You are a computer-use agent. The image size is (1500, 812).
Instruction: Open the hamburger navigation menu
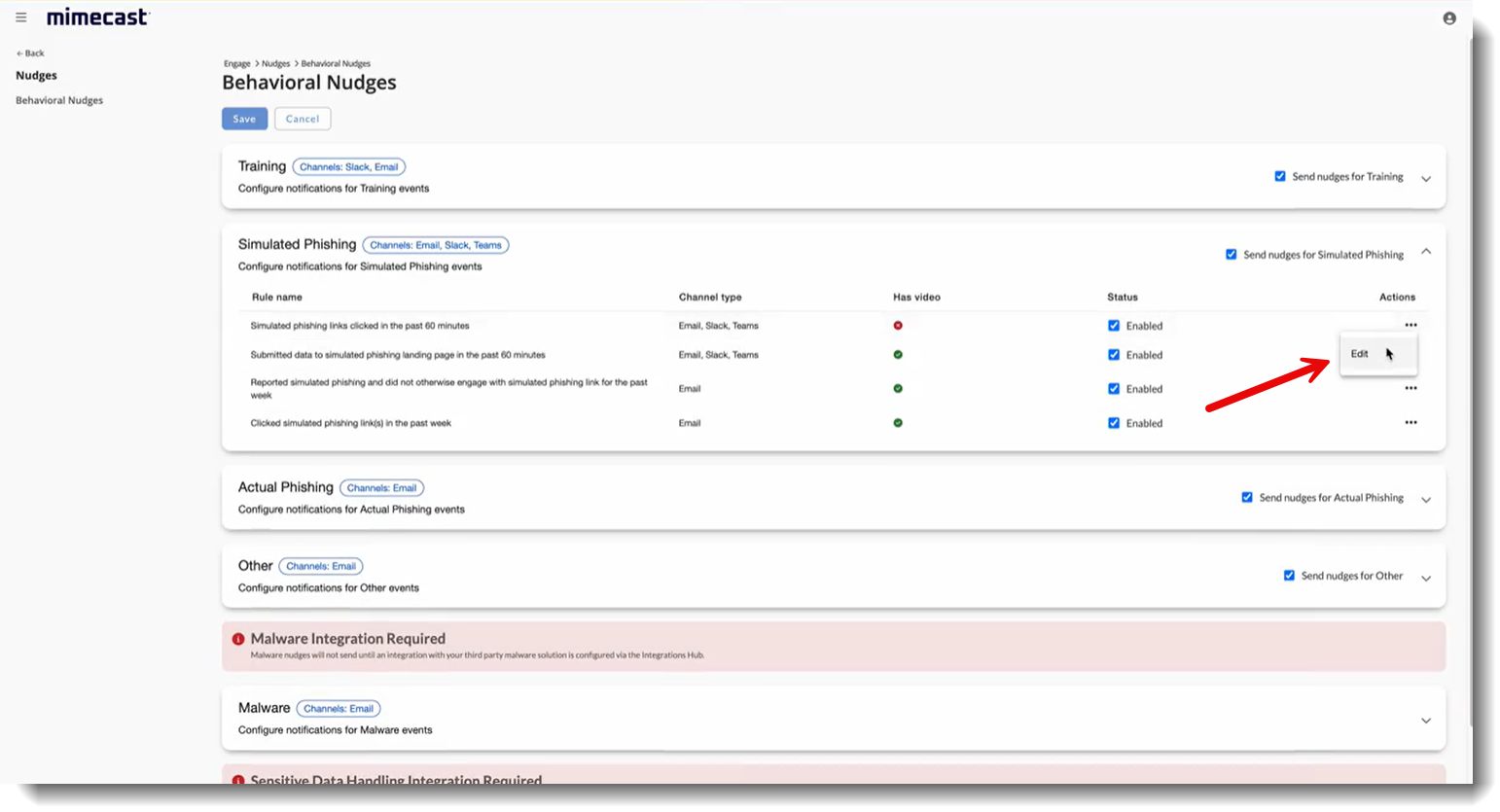20,17
